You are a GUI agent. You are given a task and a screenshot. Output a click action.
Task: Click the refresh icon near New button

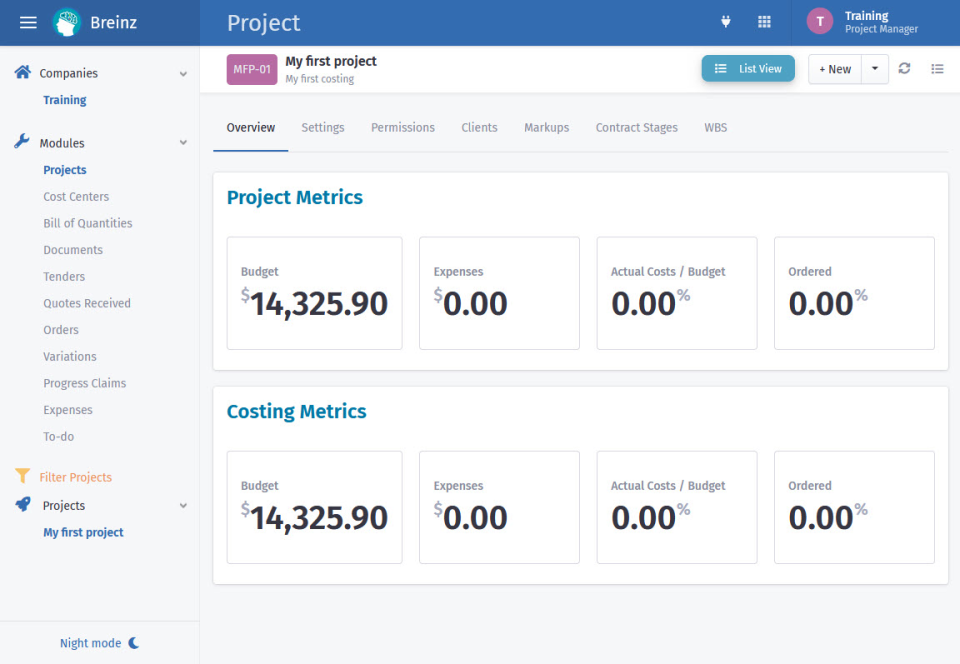pyautogui.click(x=903, y=68)
